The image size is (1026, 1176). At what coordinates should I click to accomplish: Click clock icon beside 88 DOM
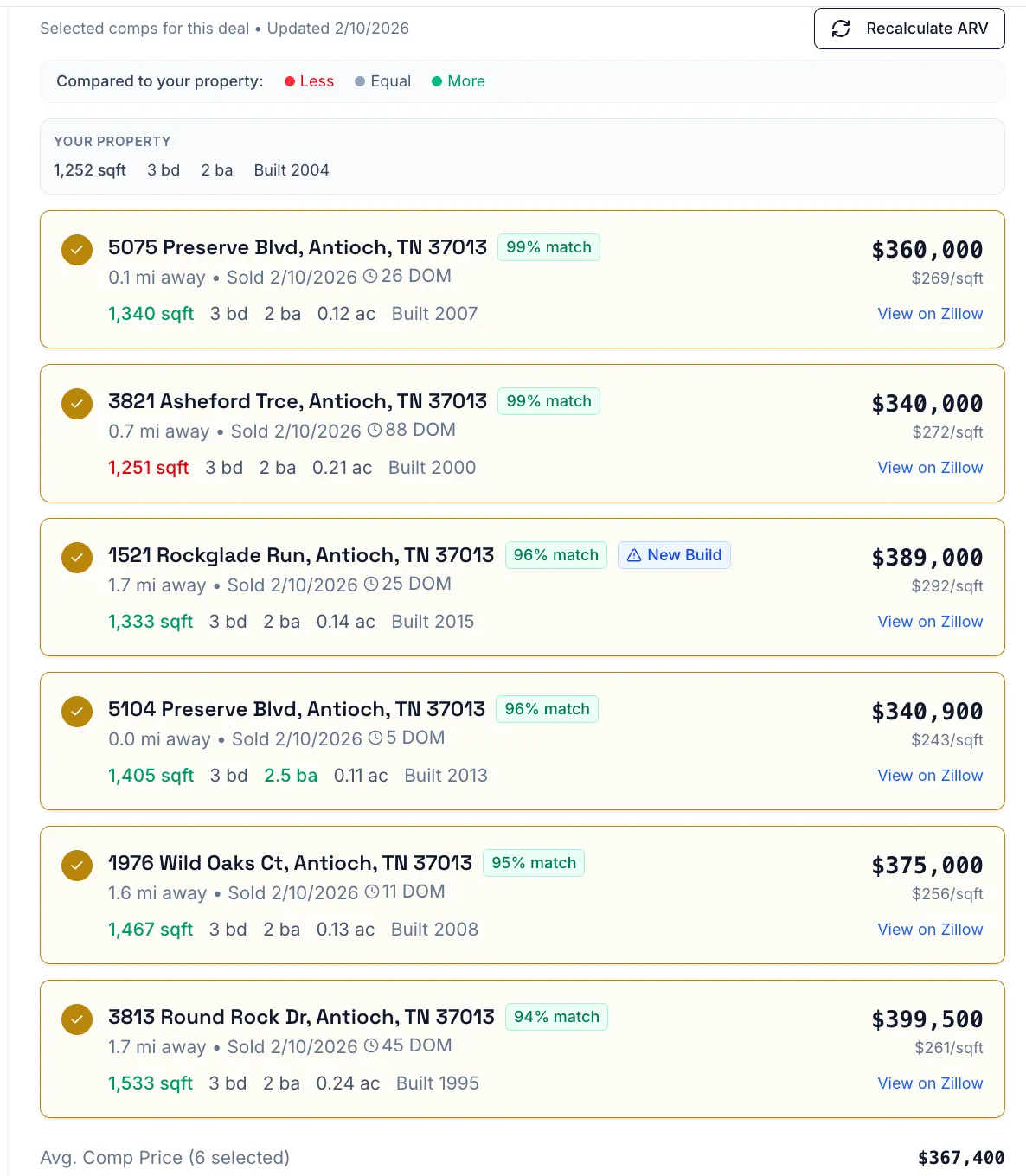point(375,430)
